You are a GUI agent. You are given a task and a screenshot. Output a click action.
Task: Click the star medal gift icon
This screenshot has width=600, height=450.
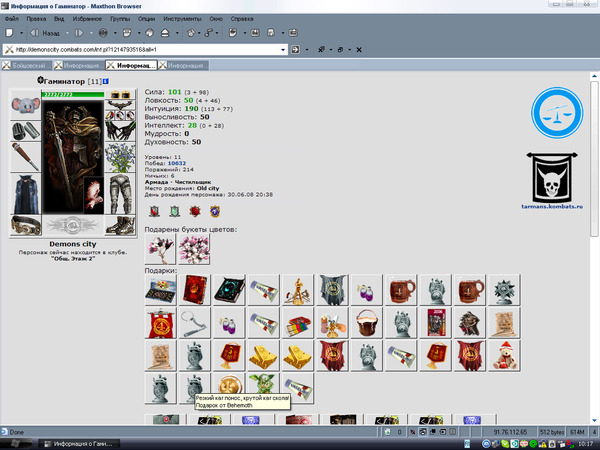pyautogui.click(x=504, y=290)
